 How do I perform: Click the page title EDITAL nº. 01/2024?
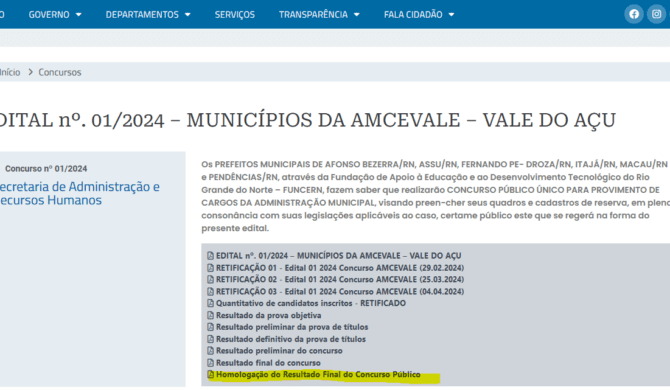(x=307, y=120)
